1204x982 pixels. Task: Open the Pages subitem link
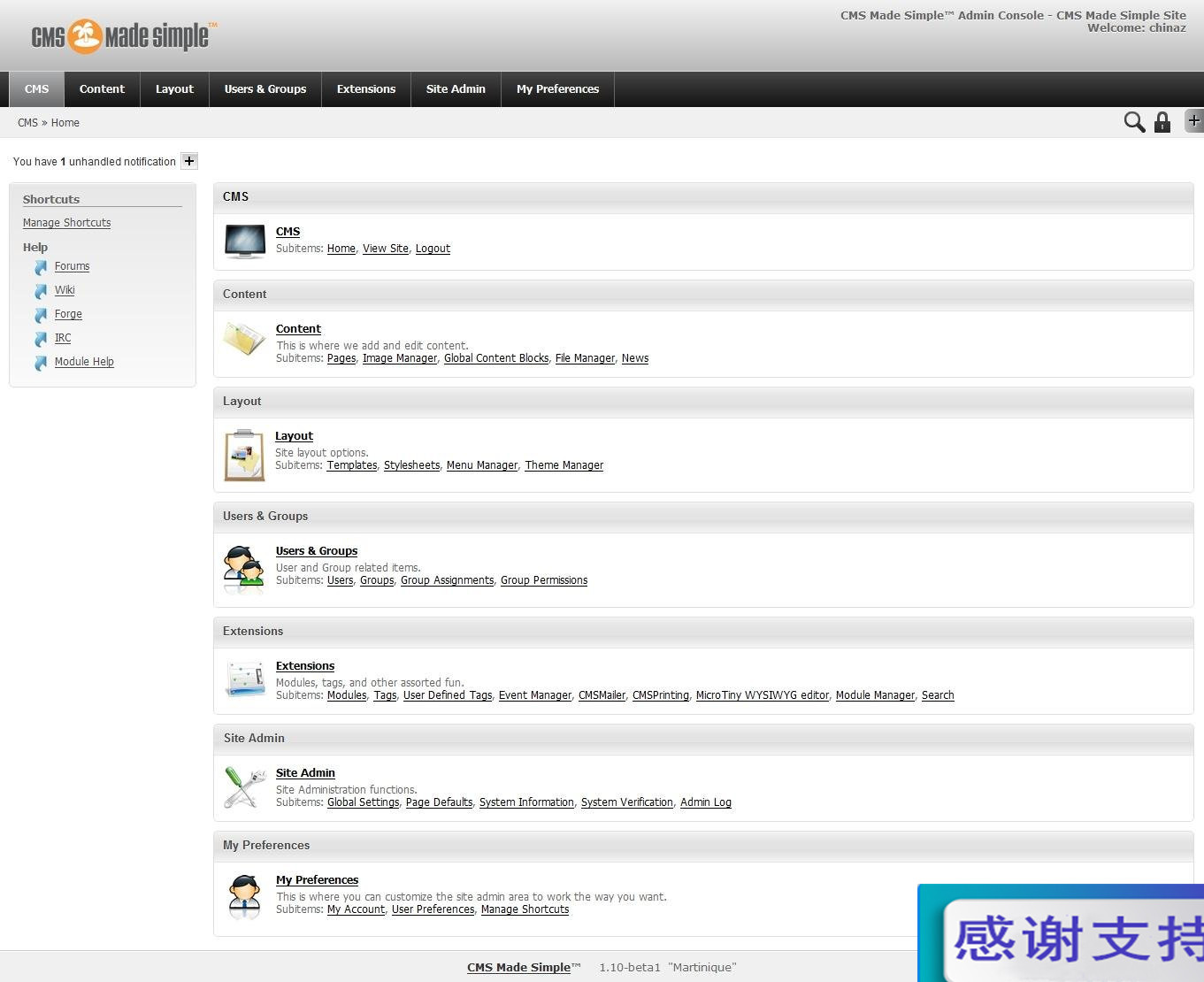tap(341, 358)
